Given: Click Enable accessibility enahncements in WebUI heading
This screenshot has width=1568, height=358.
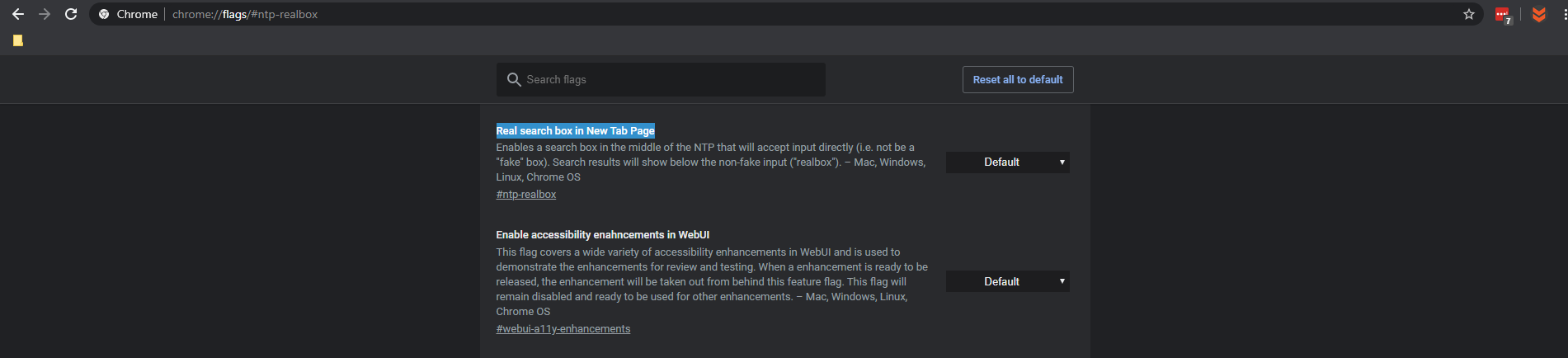Looking at the screenshot, I should 603,235.
